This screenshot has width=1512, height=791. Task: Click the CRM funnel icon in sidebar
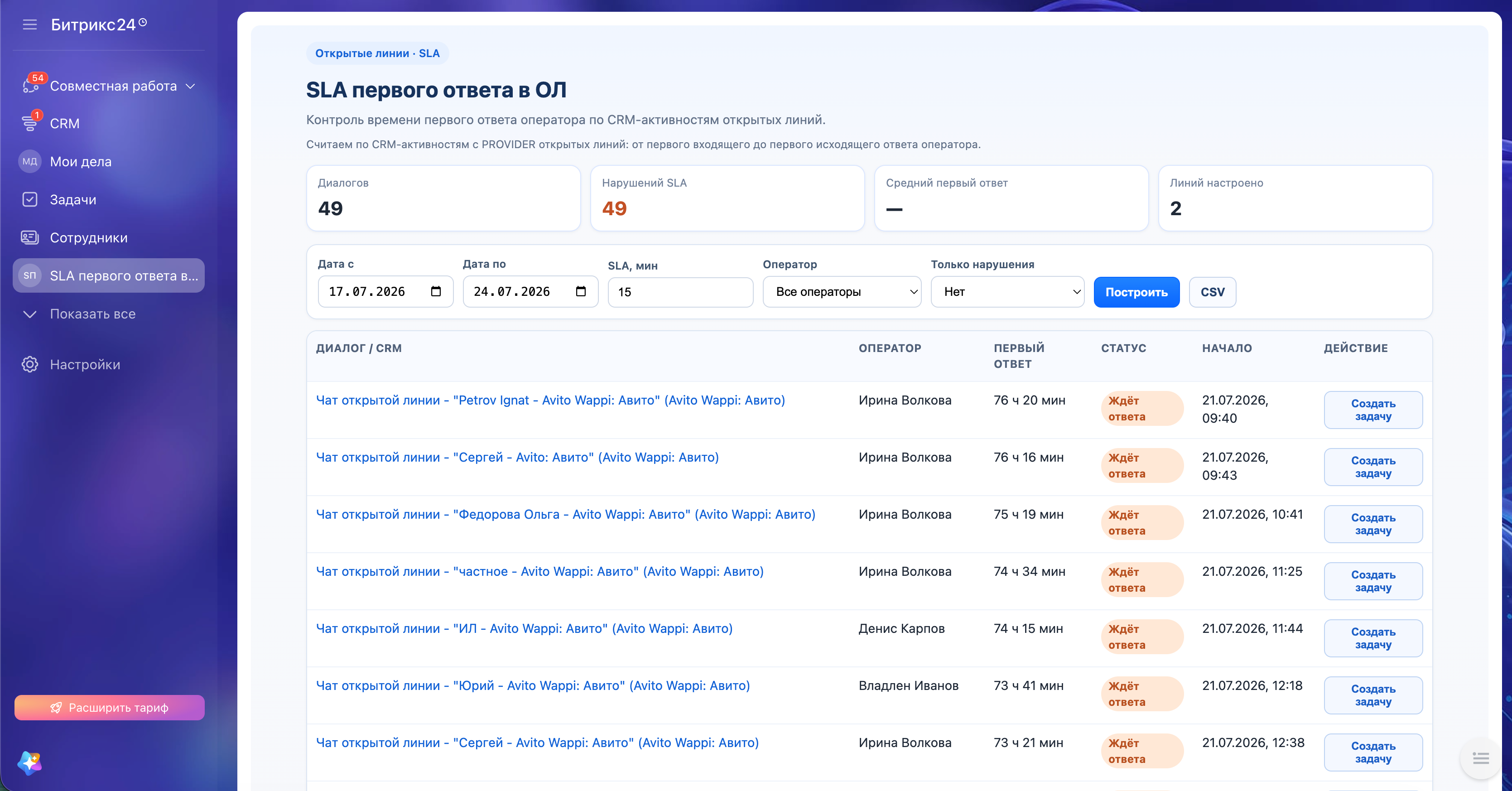point(29,123)
